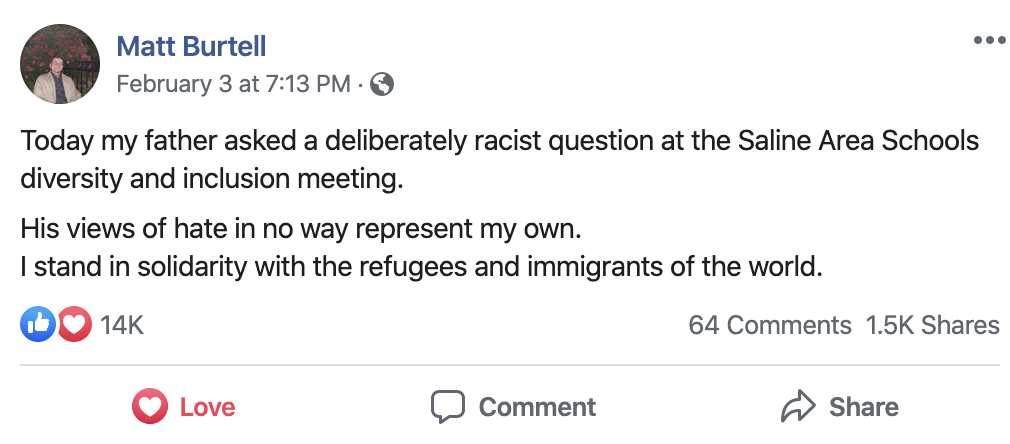Open the three-dot post options menu
This screenshot has width=1010, height=444.
coord(989,40)
